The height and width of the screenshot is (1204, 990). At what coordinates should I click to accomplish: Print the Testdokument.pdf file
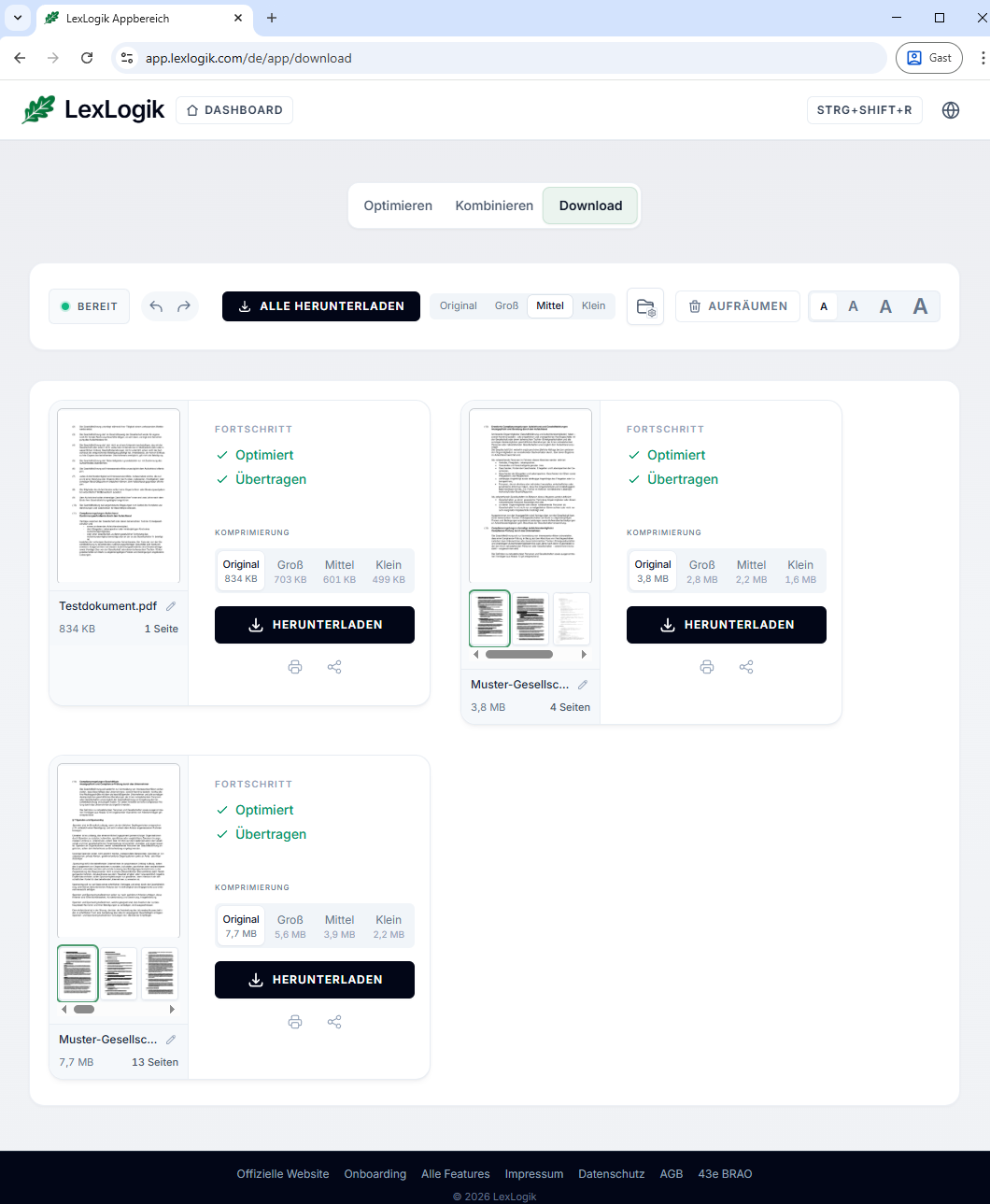tap(295, 667)
